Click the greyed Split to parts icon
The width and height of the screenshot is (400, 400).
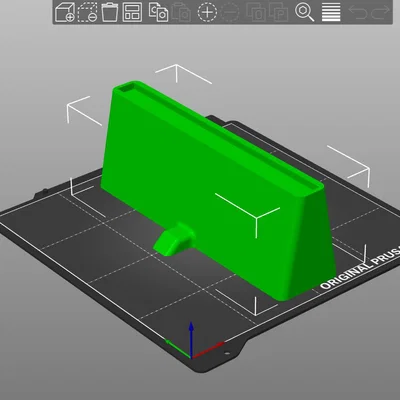coord(279,12)
